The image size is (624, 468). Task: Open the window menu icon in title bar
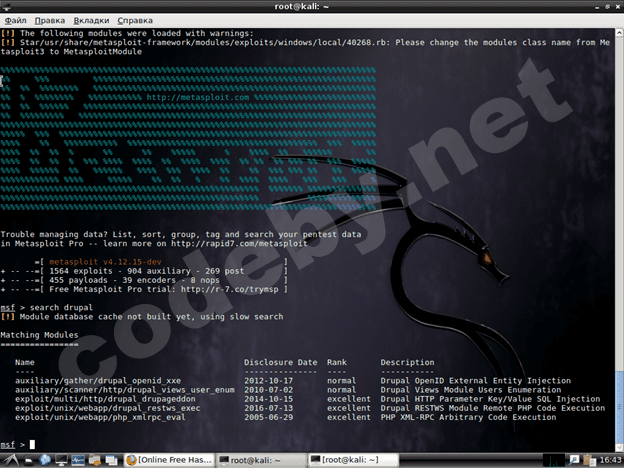point(6,7)
